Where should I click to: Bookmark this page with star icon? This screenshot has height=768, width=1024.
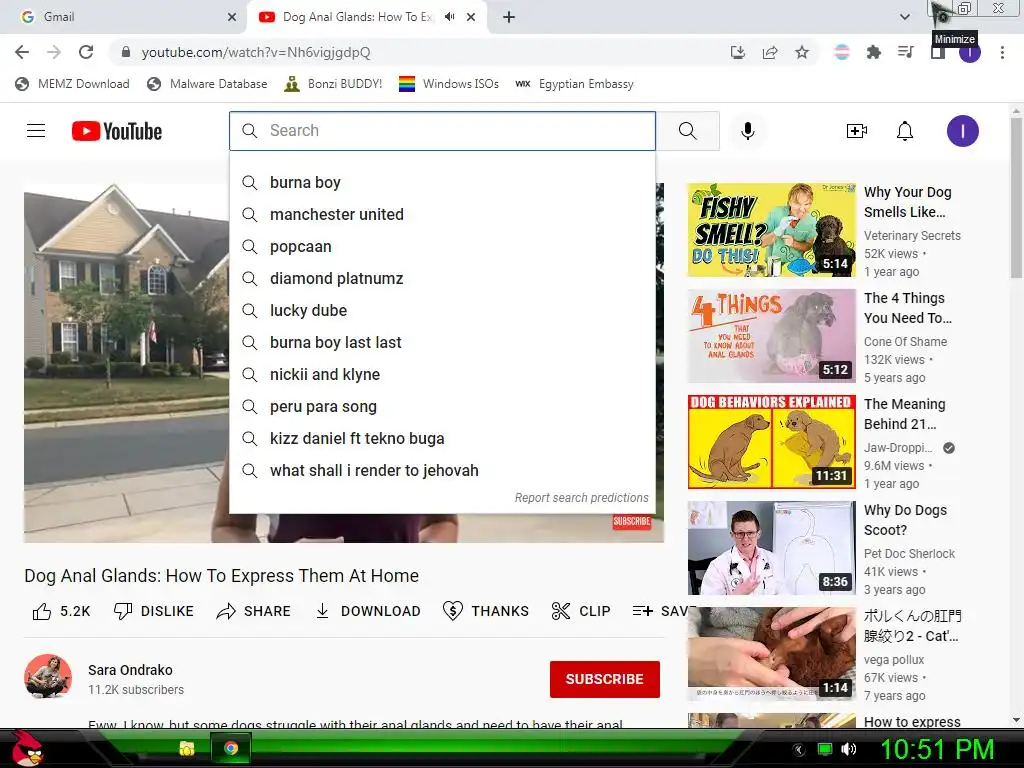pos(802,52)
